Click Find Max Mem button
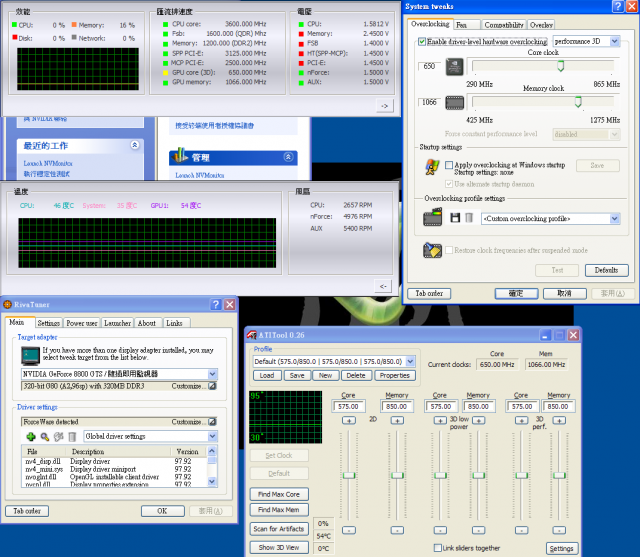 (279, 510)
